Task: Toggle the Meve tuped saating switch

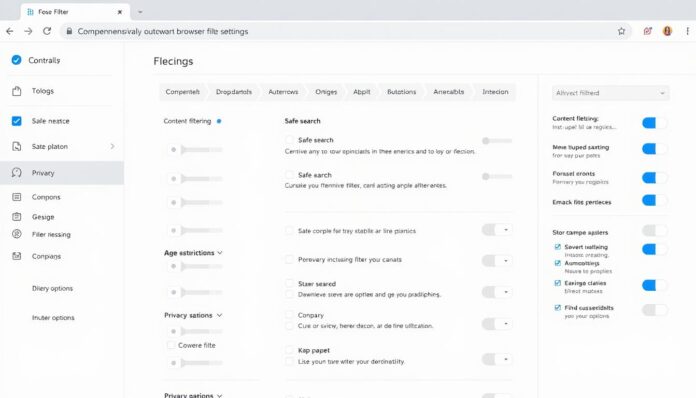Action: (x=654, y=149)
